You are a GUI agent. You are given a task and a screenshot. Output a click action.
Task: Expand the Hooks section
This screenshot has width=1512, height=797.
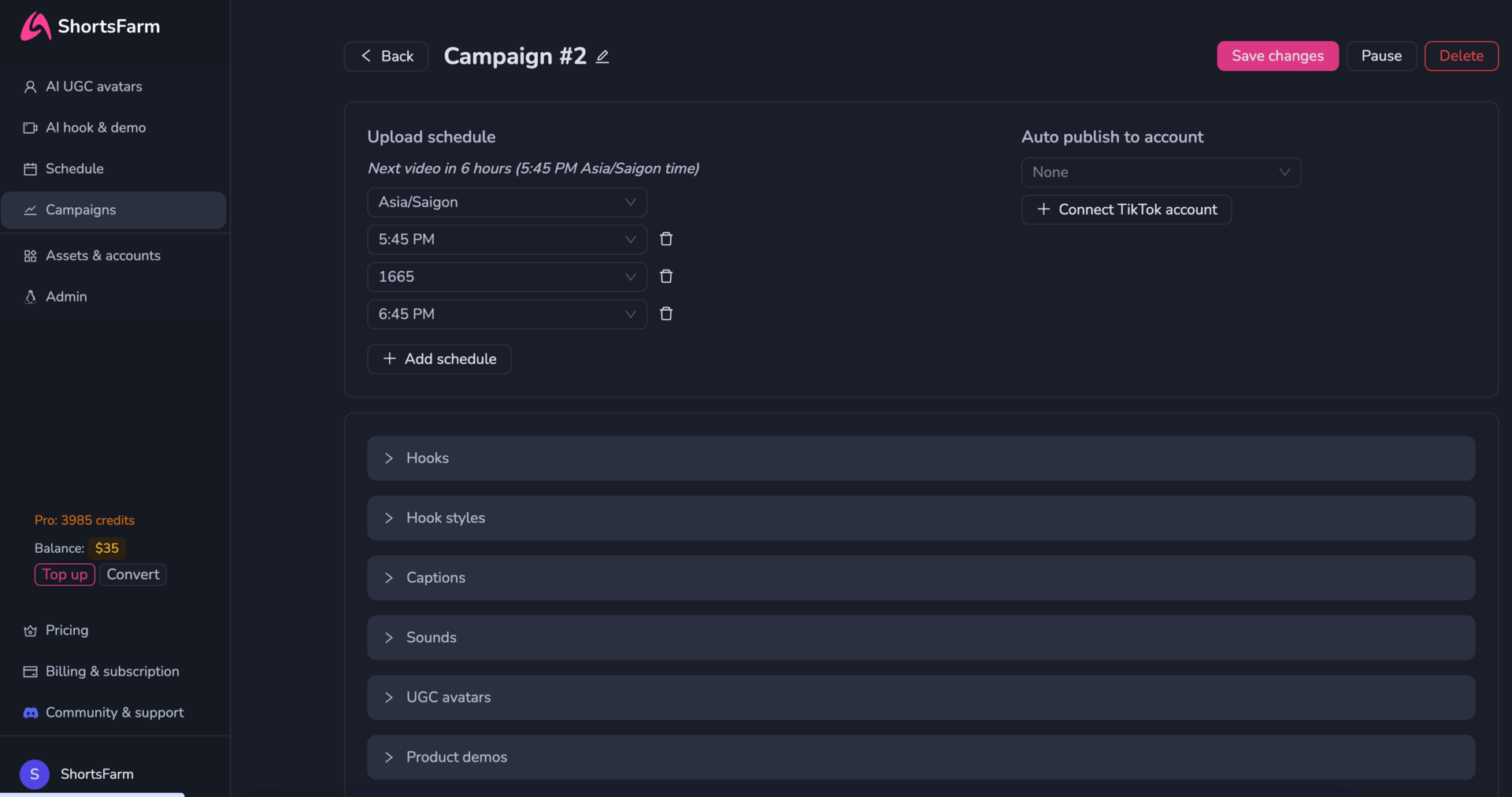pos(920,458)
